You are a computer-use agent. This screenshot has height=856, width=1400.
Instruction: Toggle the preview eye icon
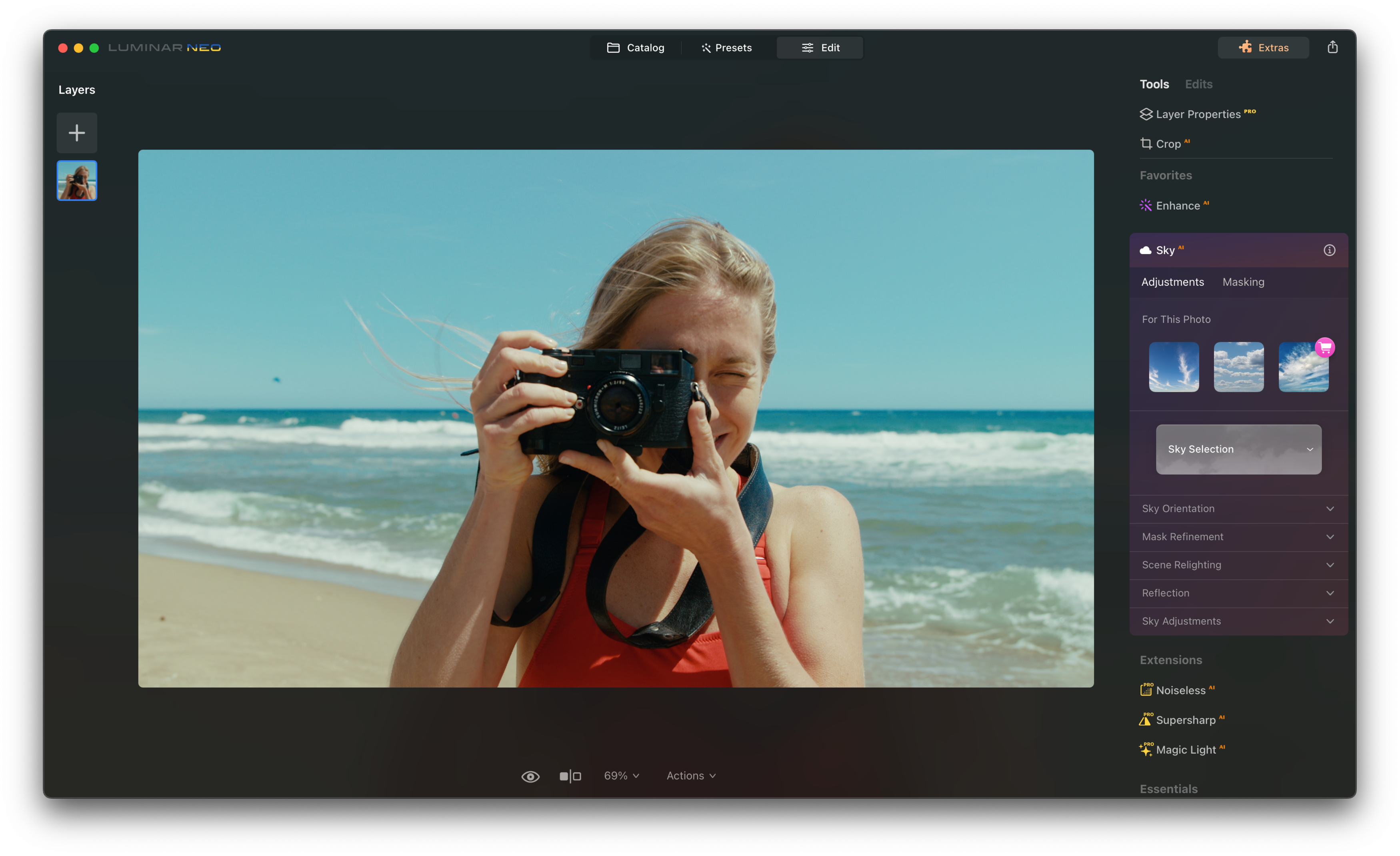pyautogui.click(x=530, y=776)
